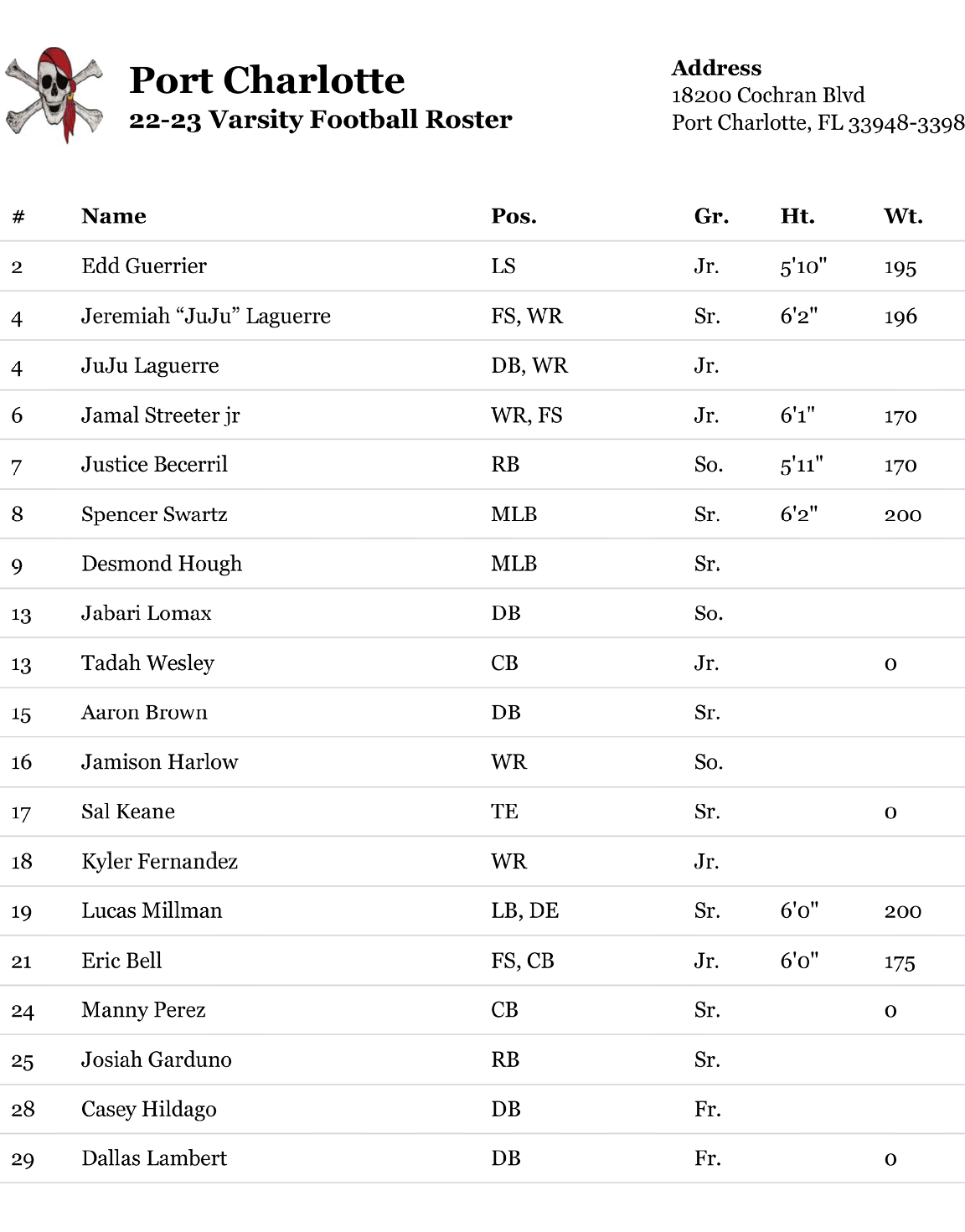
Task: Click the pirate skull logo
Action: [x=54, y=95]
